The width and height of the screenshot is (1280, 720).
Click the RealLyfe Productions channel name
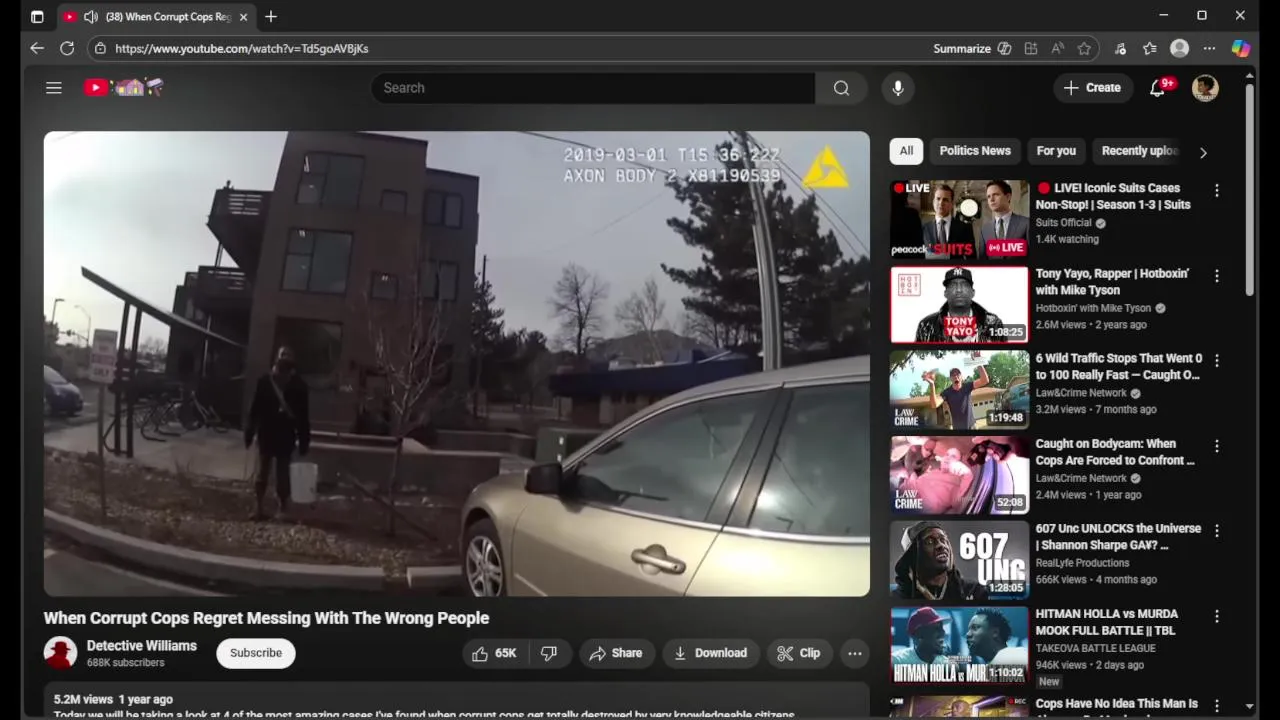[1082, 563]
